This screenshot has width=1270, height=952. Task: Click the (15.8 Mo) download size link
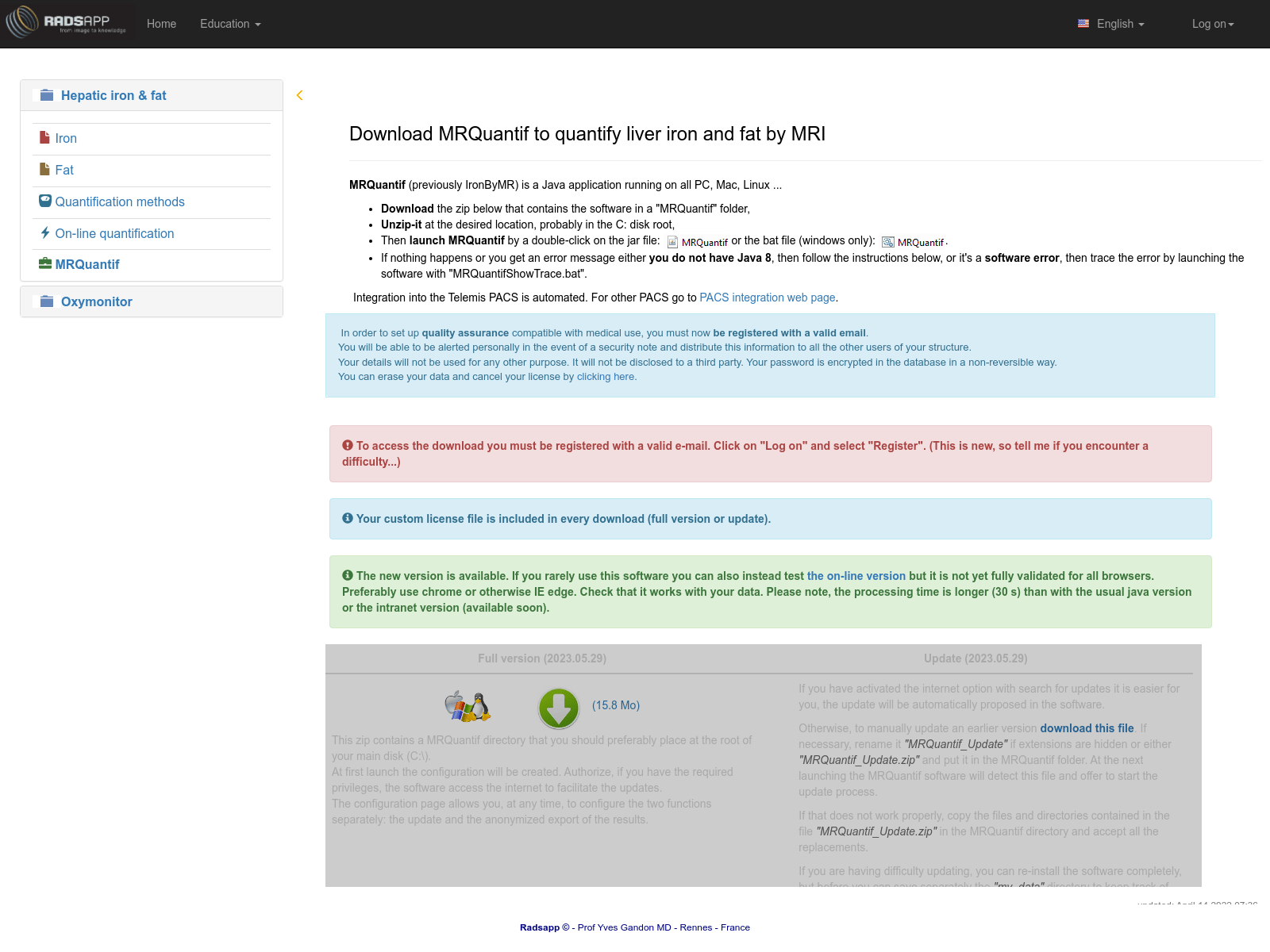click(616, 705)
